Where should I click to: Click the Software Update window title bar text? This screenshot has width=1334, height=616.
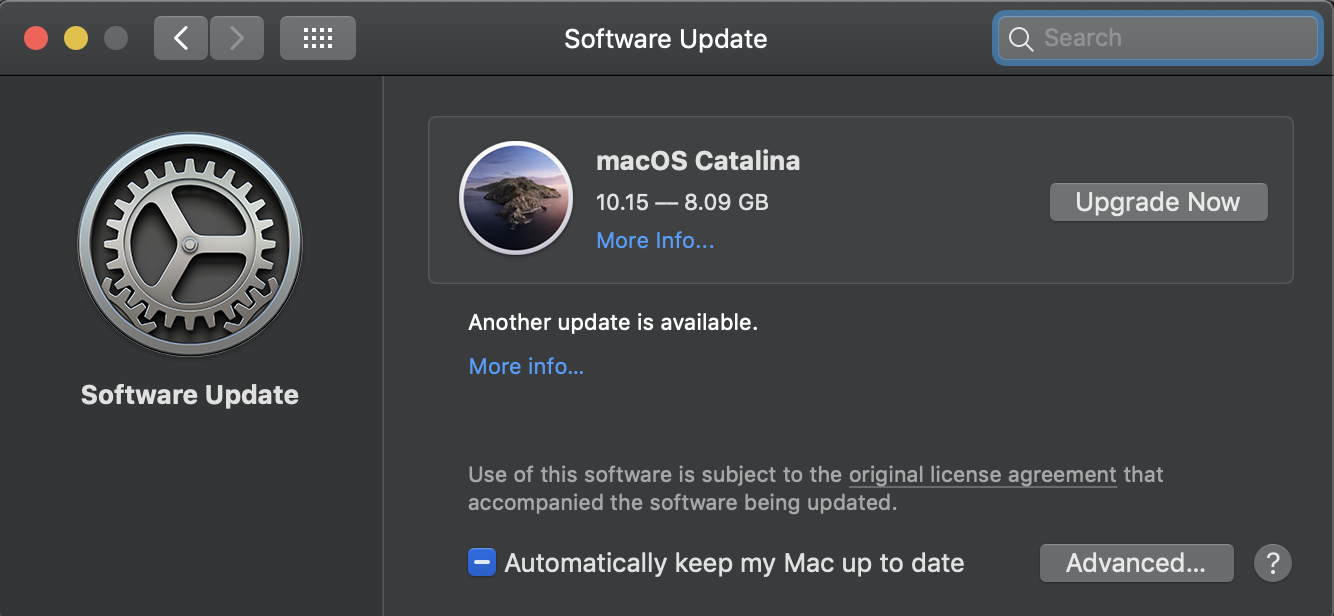click(x=665, y=39)
